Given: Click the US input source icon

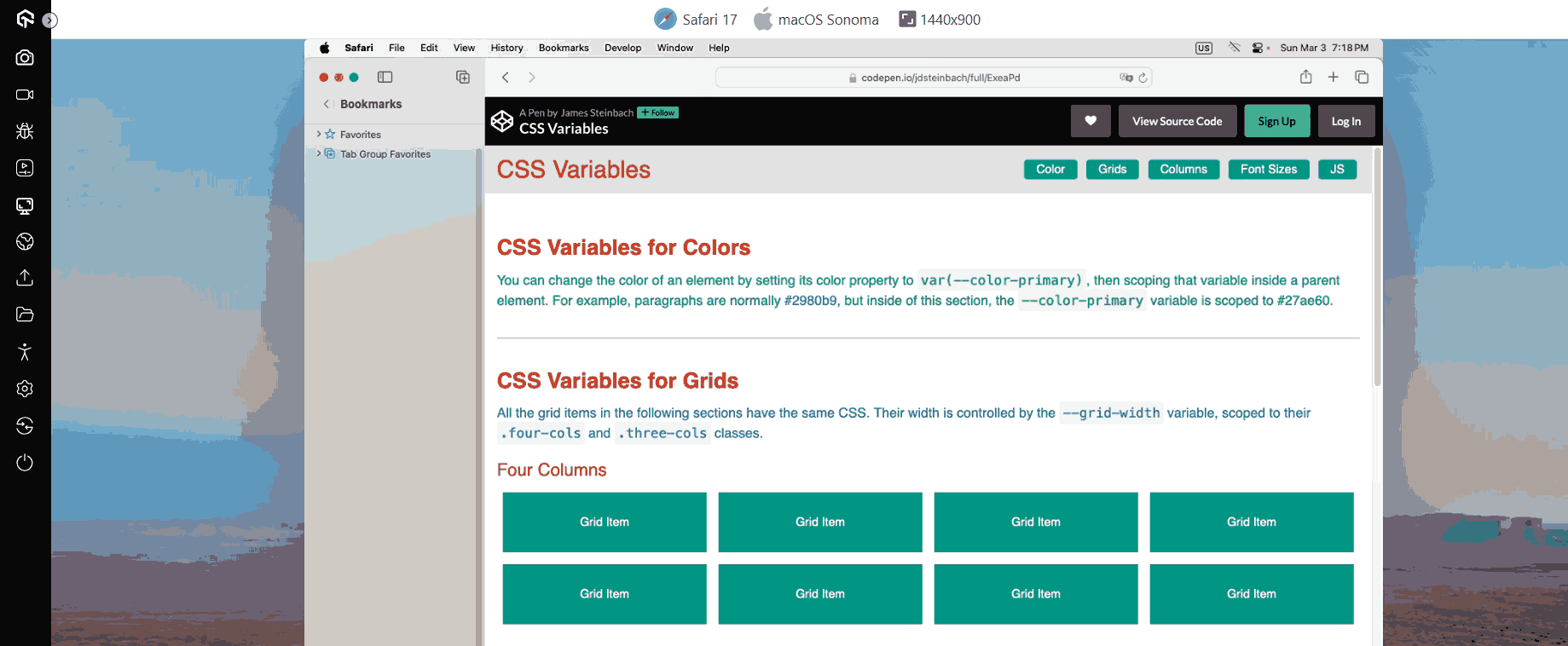Looking at the screenshot, I should pos(1204,48).
